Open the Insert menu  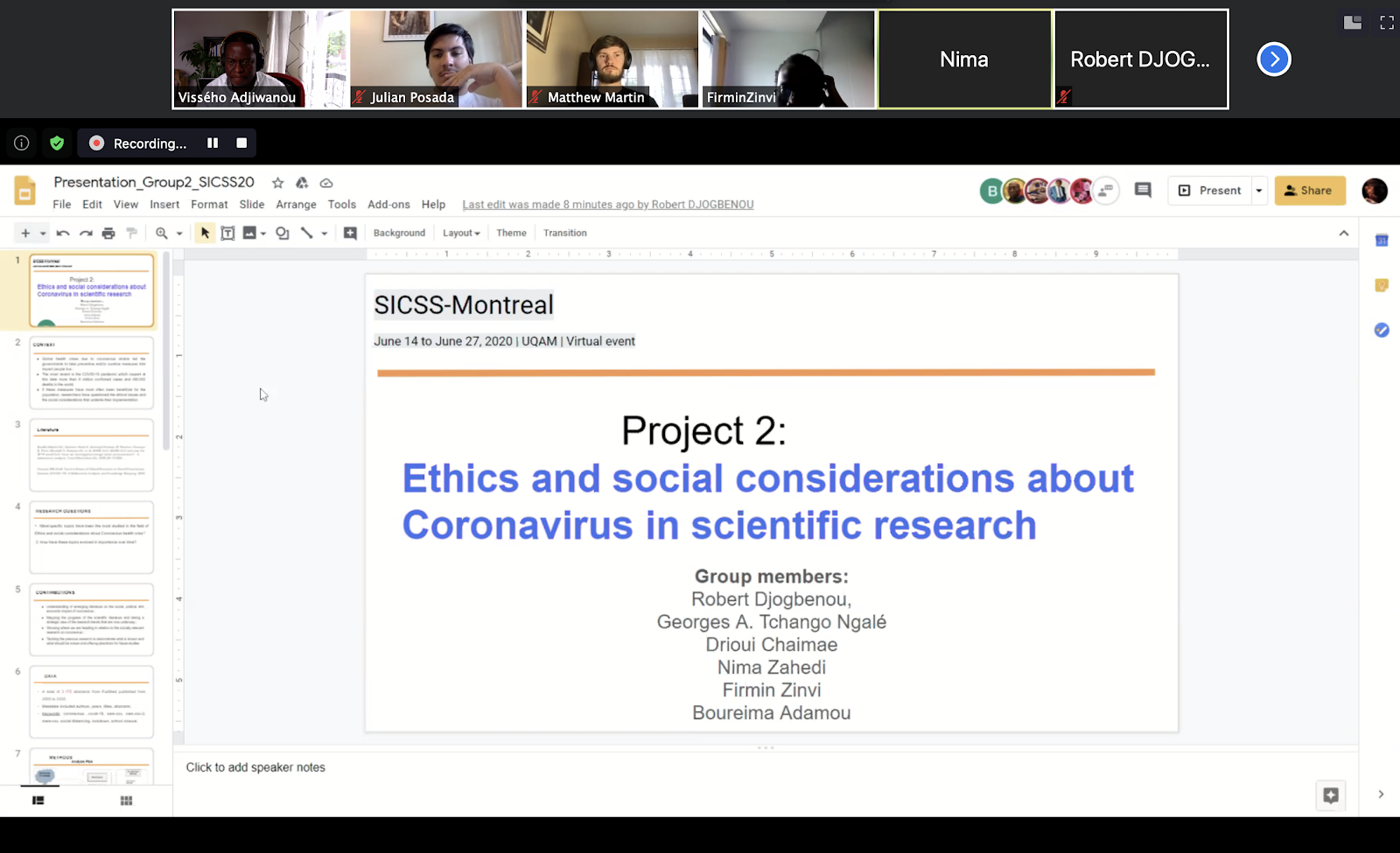pos(164,205)
